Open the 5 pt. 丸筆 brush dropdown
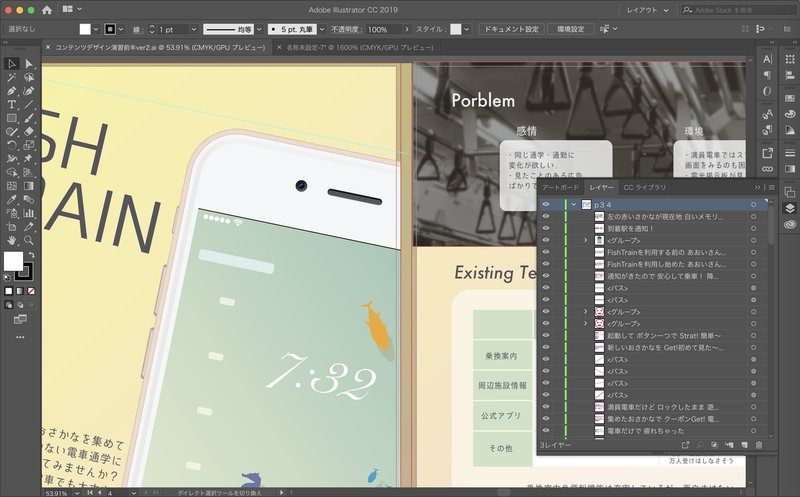 click(x=322, y=30)
